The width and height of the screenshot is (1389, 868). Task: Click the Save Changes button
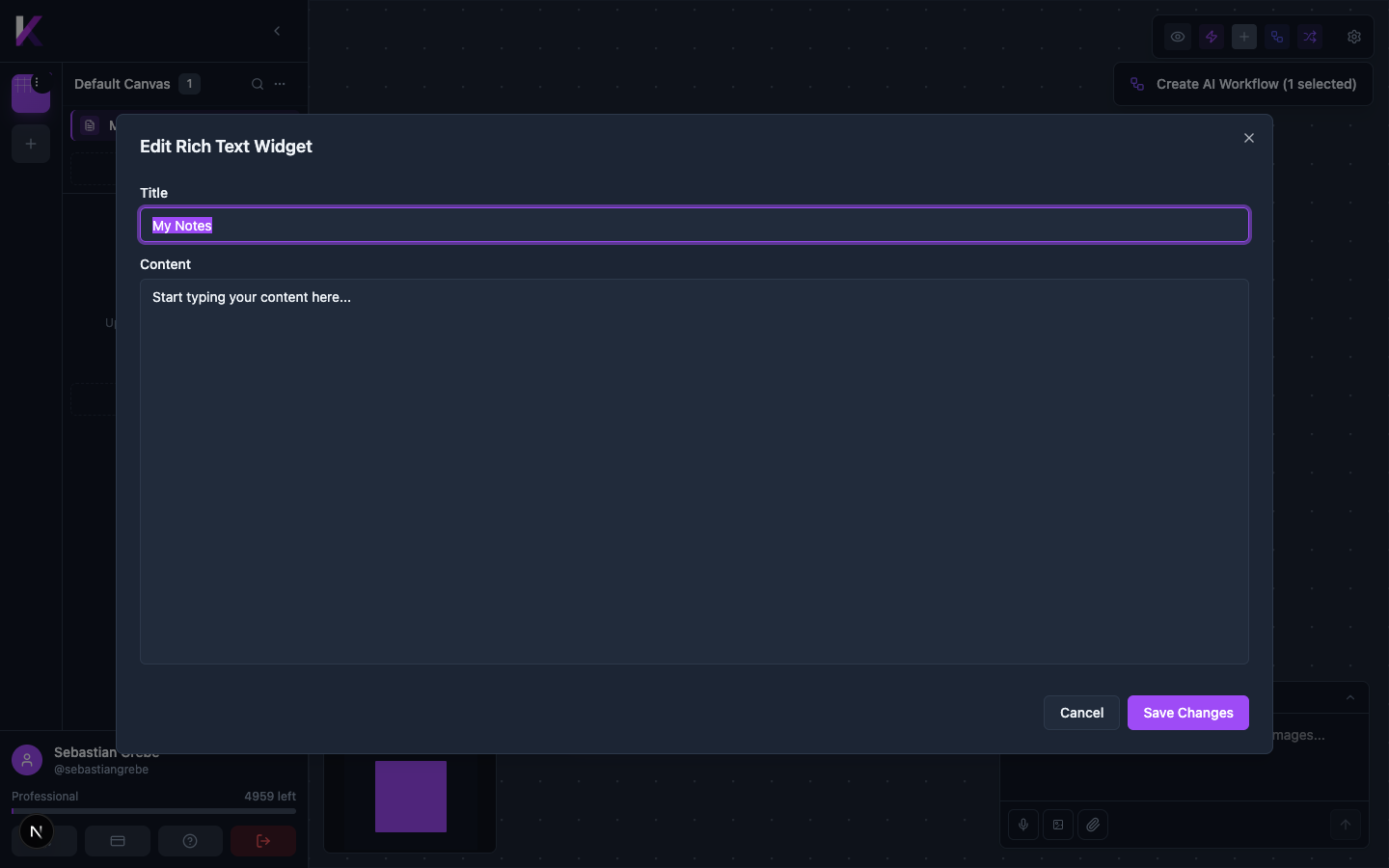pos(1187,713)
